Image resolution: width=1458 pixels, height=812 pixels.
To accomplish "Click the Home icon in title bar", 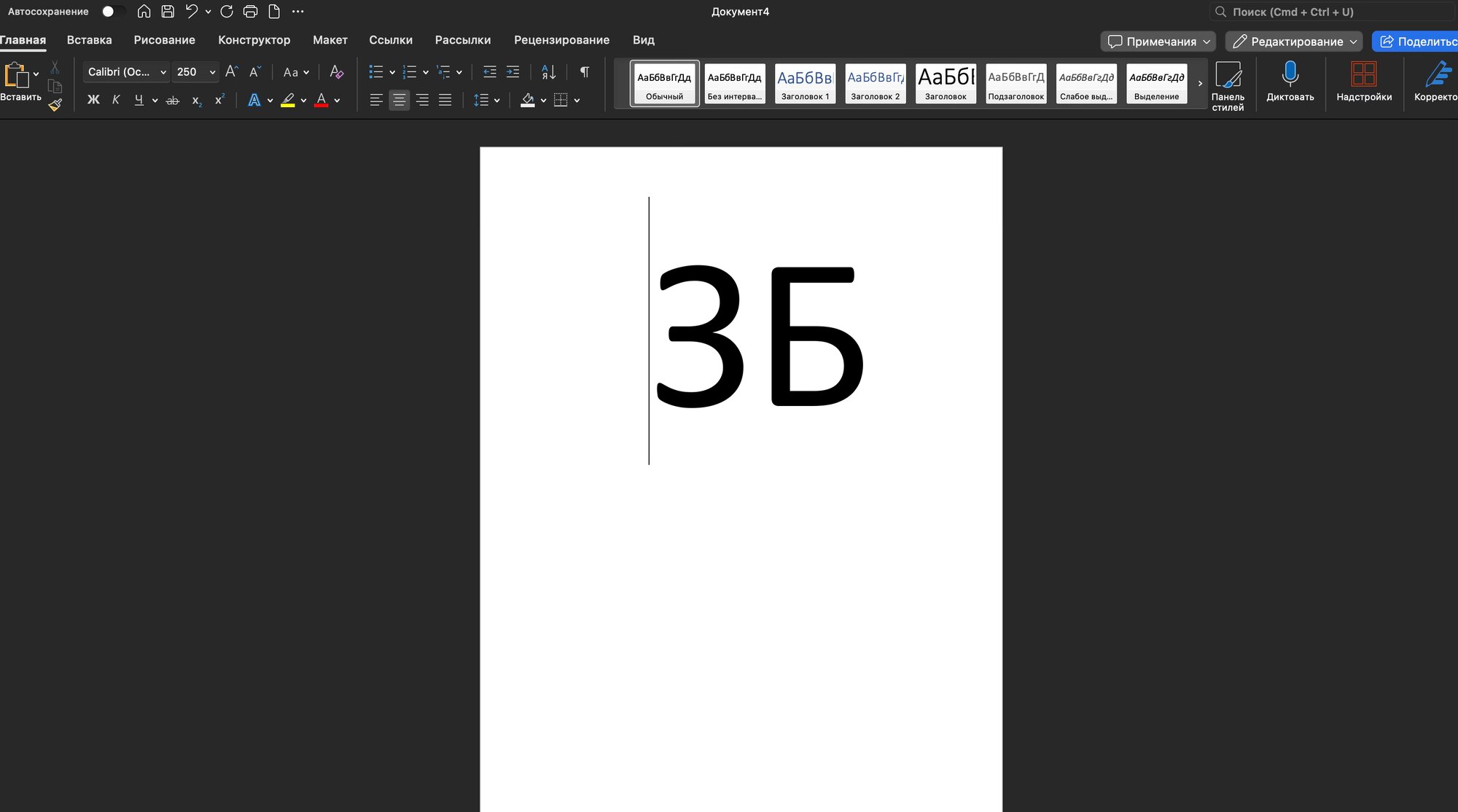I will point(144,12).
